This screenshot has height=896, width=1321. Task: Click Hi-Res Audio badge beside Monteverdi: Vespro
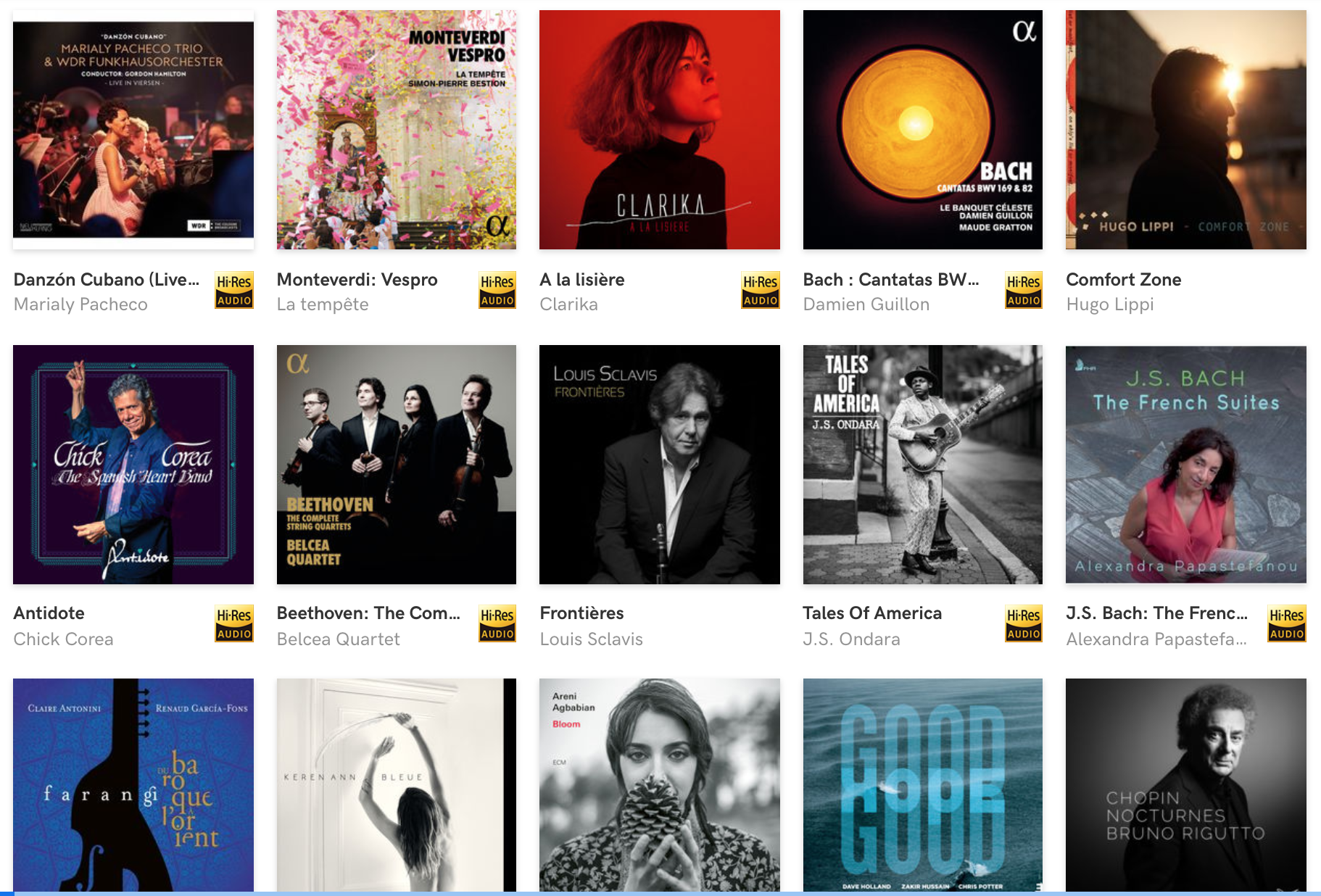pos(497,290)
